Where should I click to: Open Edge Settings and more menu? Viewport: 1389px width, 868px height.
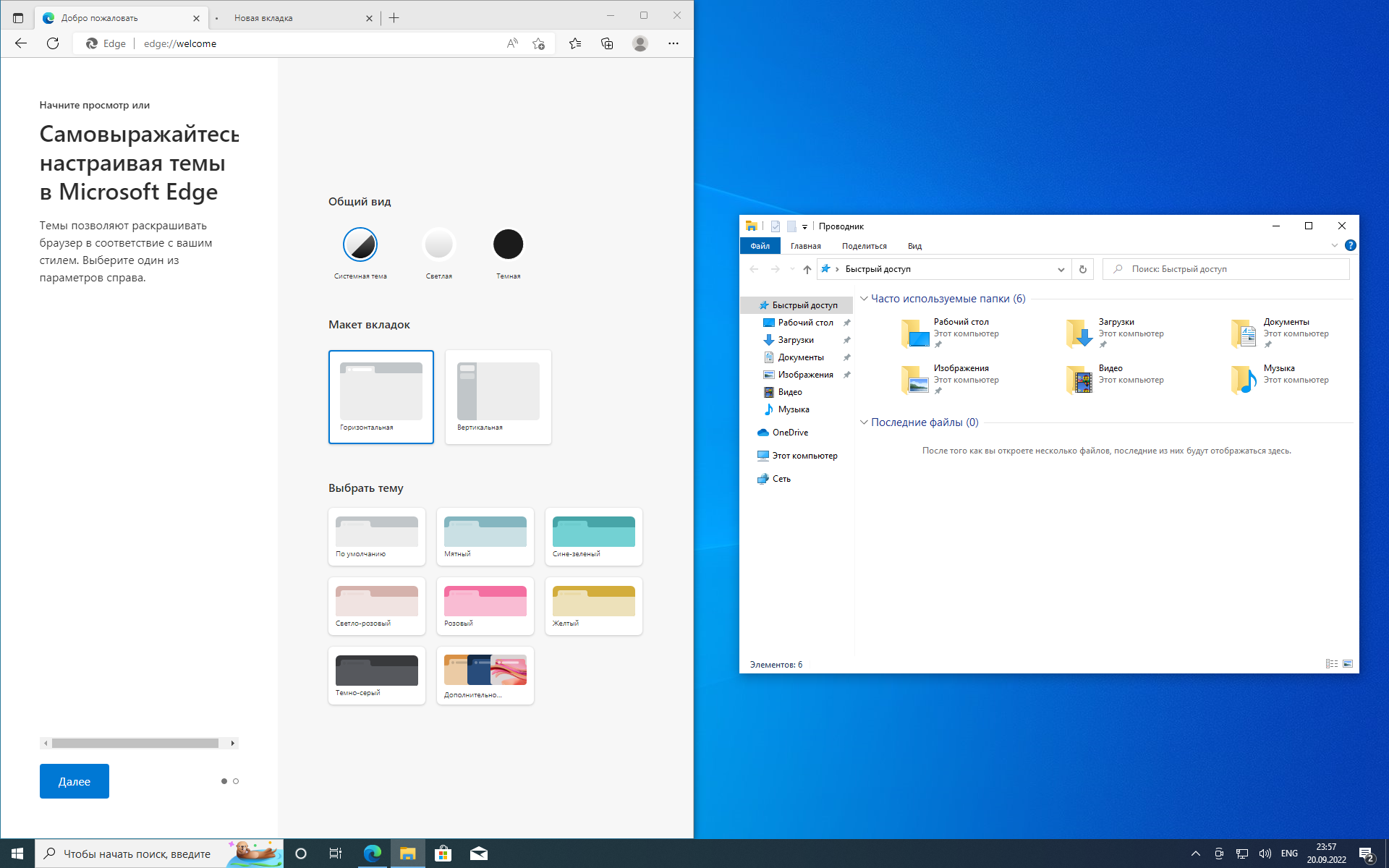(674, 43)
